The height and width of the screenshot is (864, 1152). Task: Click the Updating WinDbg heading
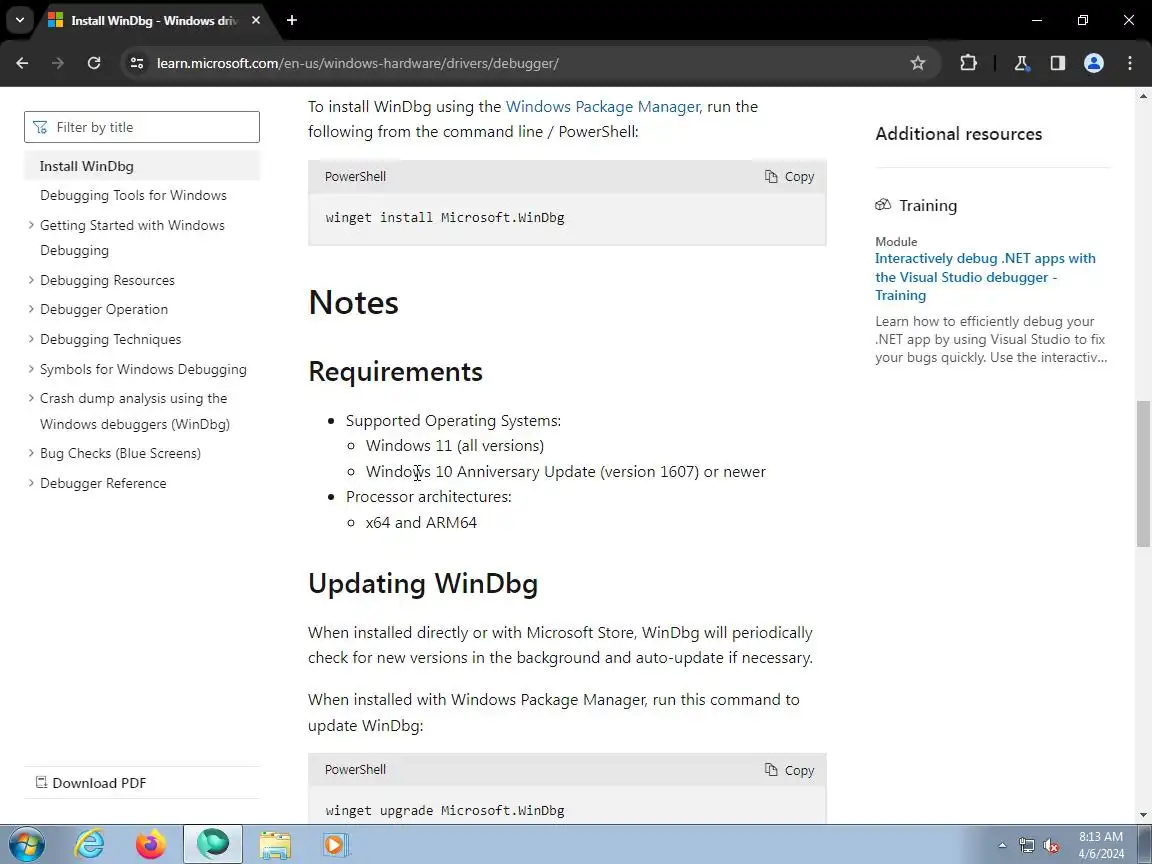(423, 583)
